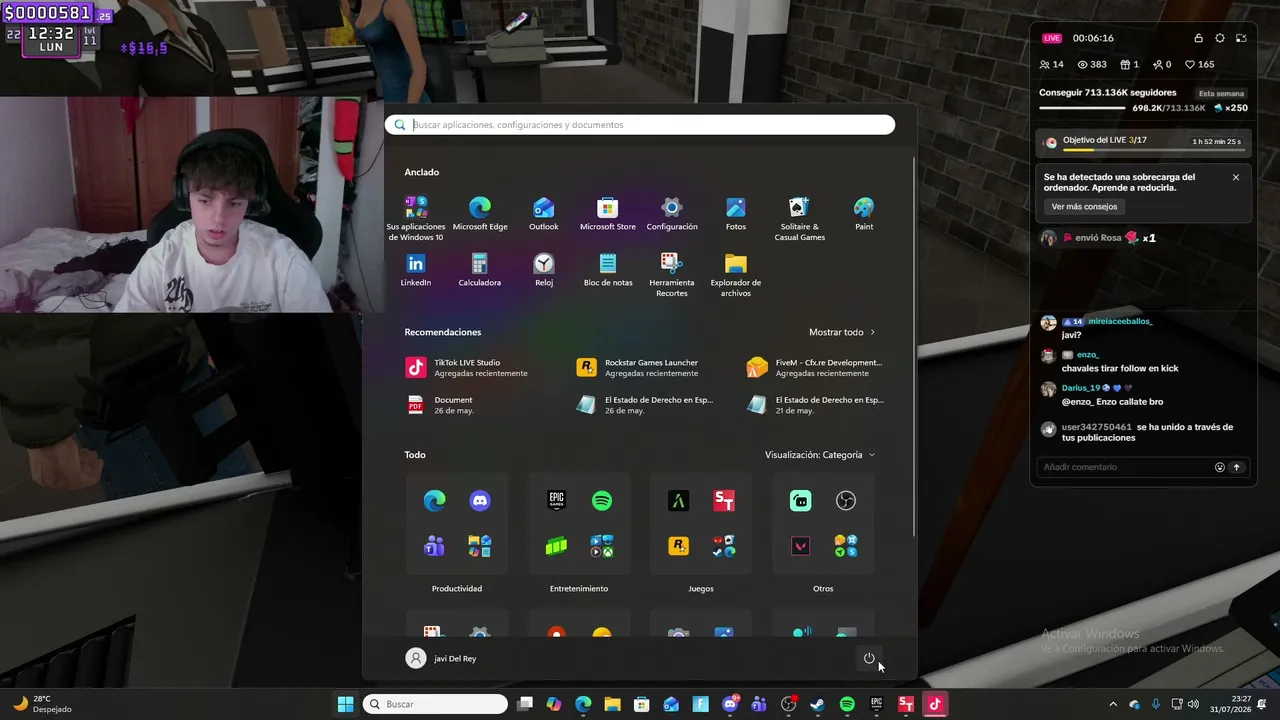Viewport: 1280px width, 720px height.
Task: Open Spotify from the taskbar
Action: tap(847, 704)
